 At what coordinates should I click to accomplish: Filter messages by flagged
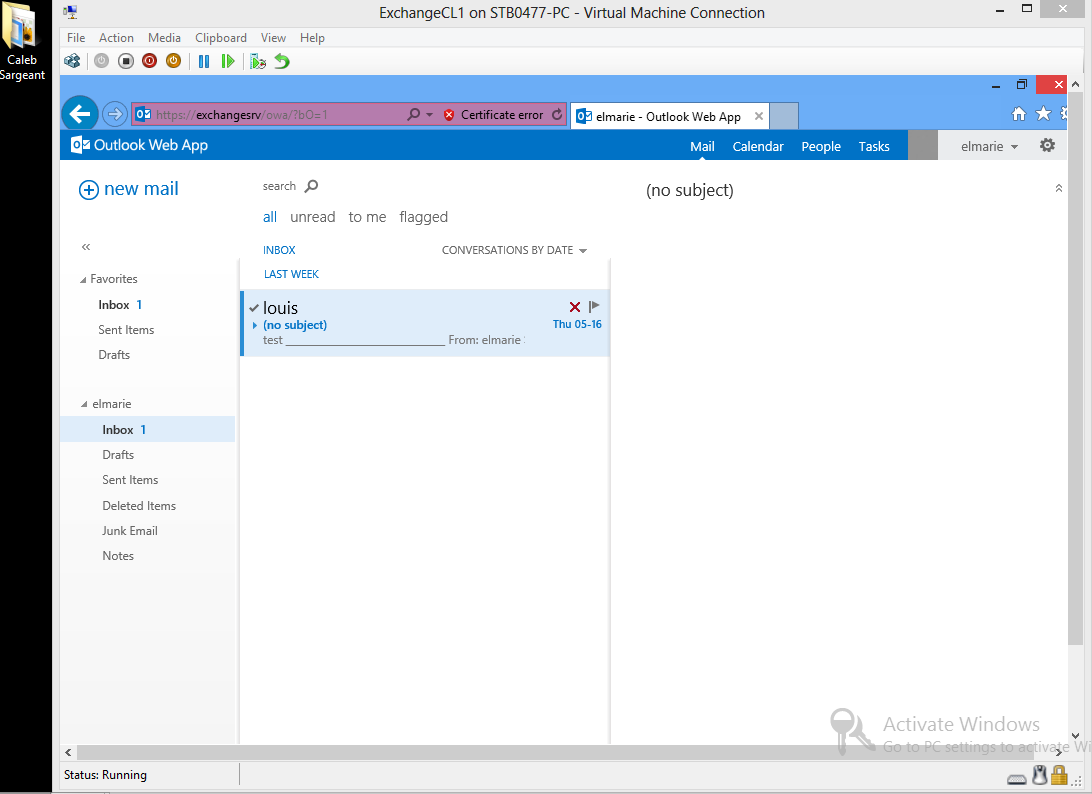423,217
